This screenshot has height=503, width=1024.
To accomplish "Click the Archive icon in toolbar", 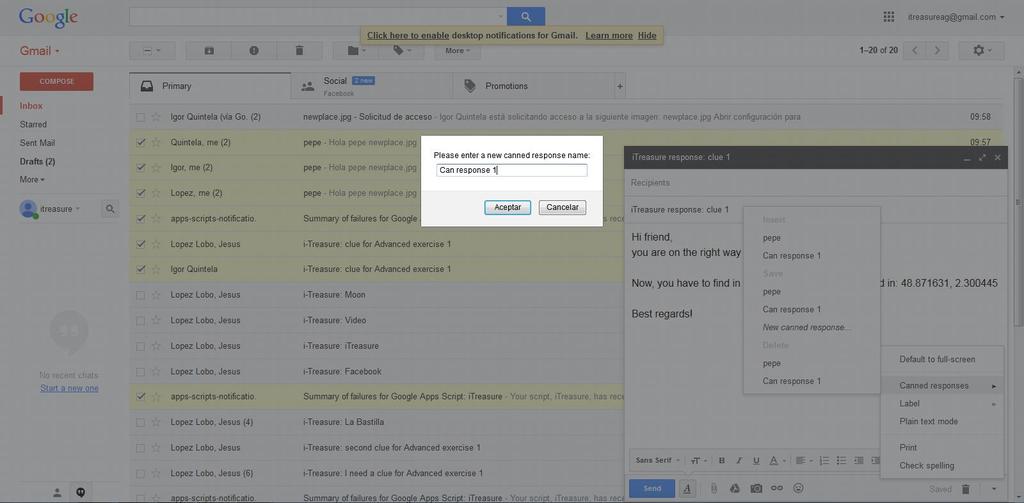I will coord(209,50).
